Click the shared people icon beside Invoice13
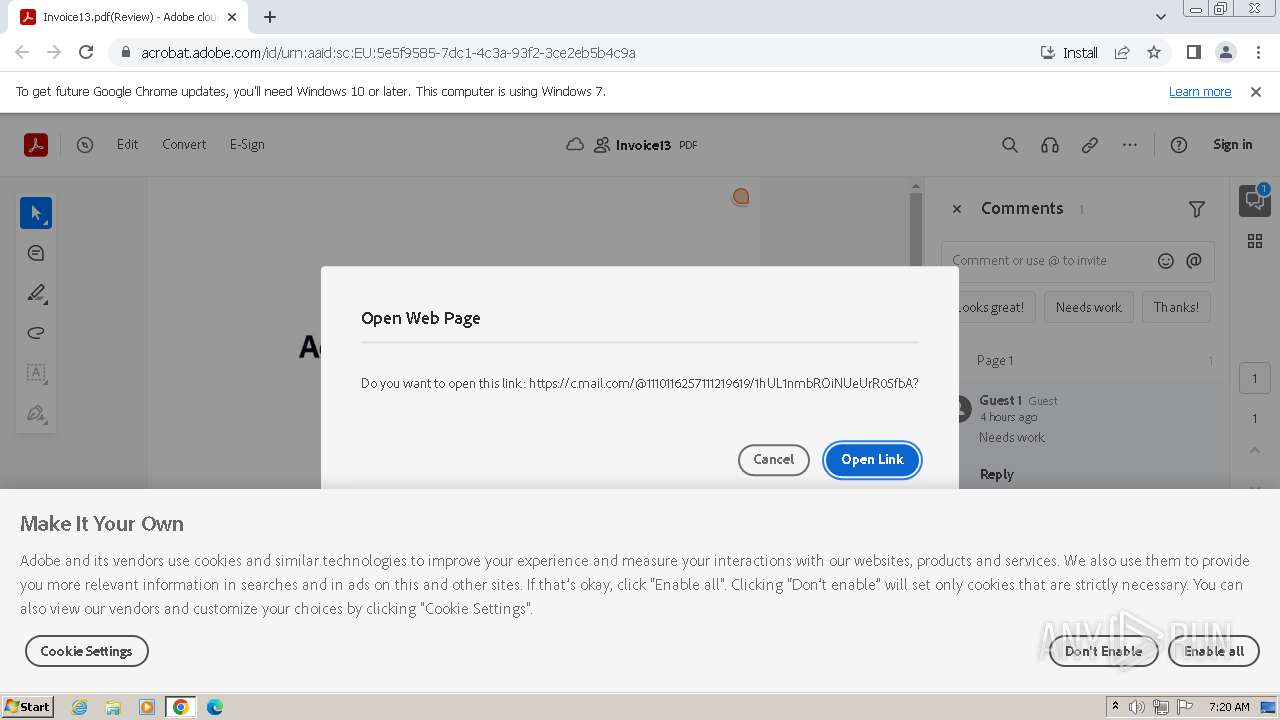 (602, 145)
